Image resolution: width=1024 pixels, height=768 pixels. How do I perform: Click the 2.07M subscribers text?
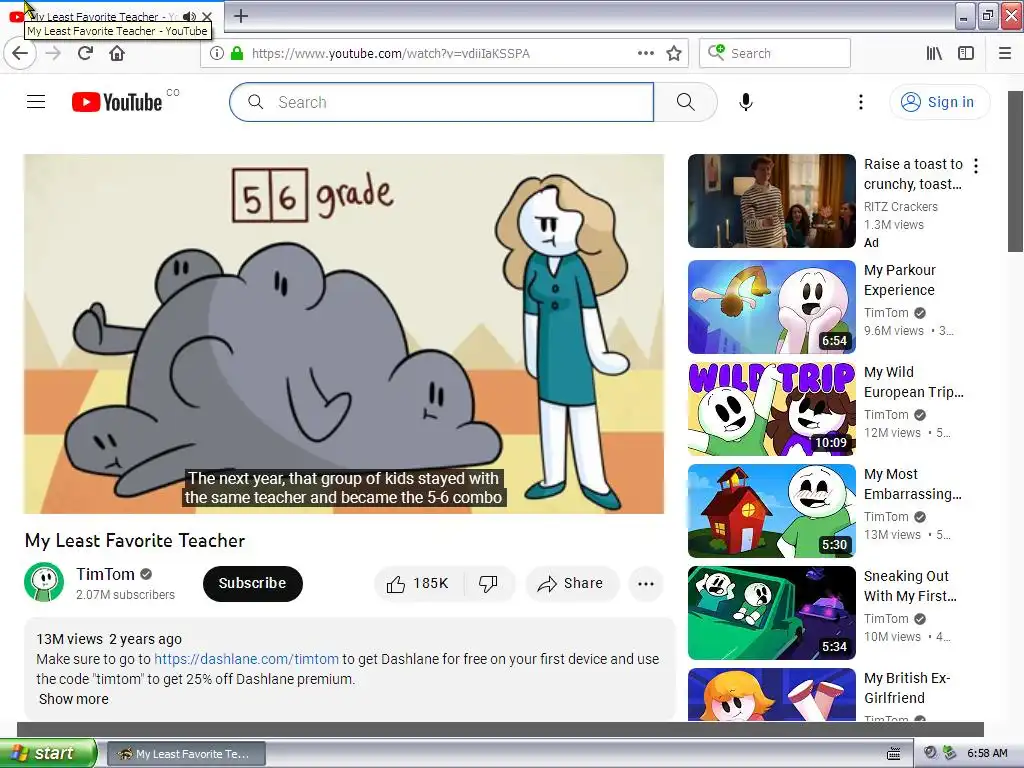click(x=125, y=595)
